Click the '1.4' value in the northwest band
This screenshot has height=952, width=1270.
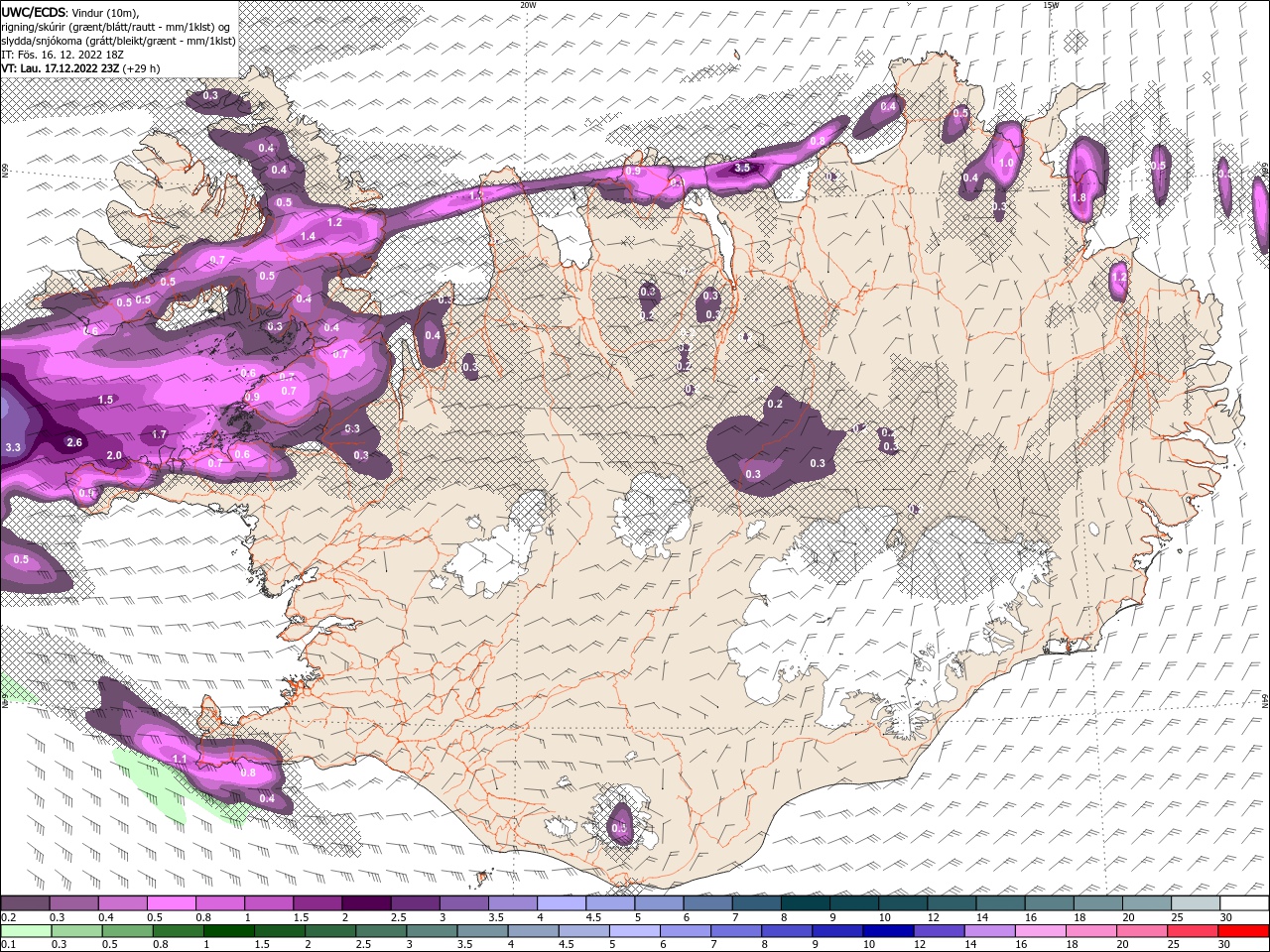[309, 237]
